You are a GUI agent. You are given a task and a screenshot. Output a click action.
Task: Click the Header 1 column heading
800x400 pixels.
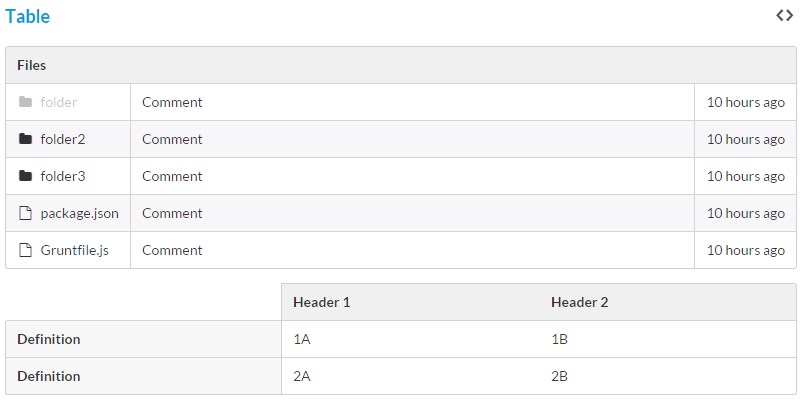pos(321,302)
